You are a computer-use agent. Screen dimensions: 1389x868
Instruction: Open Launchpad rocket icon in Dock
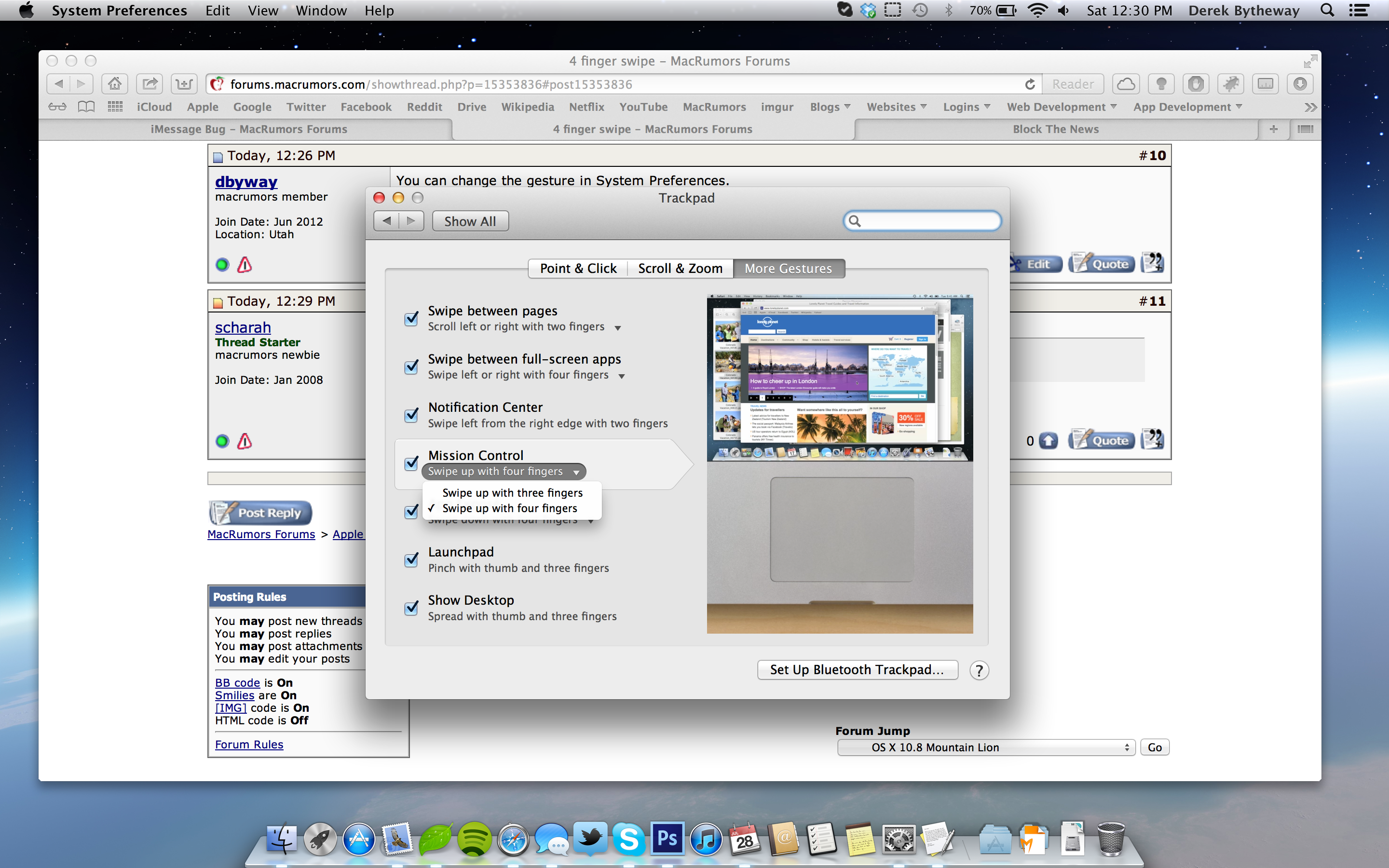point(320,840)
